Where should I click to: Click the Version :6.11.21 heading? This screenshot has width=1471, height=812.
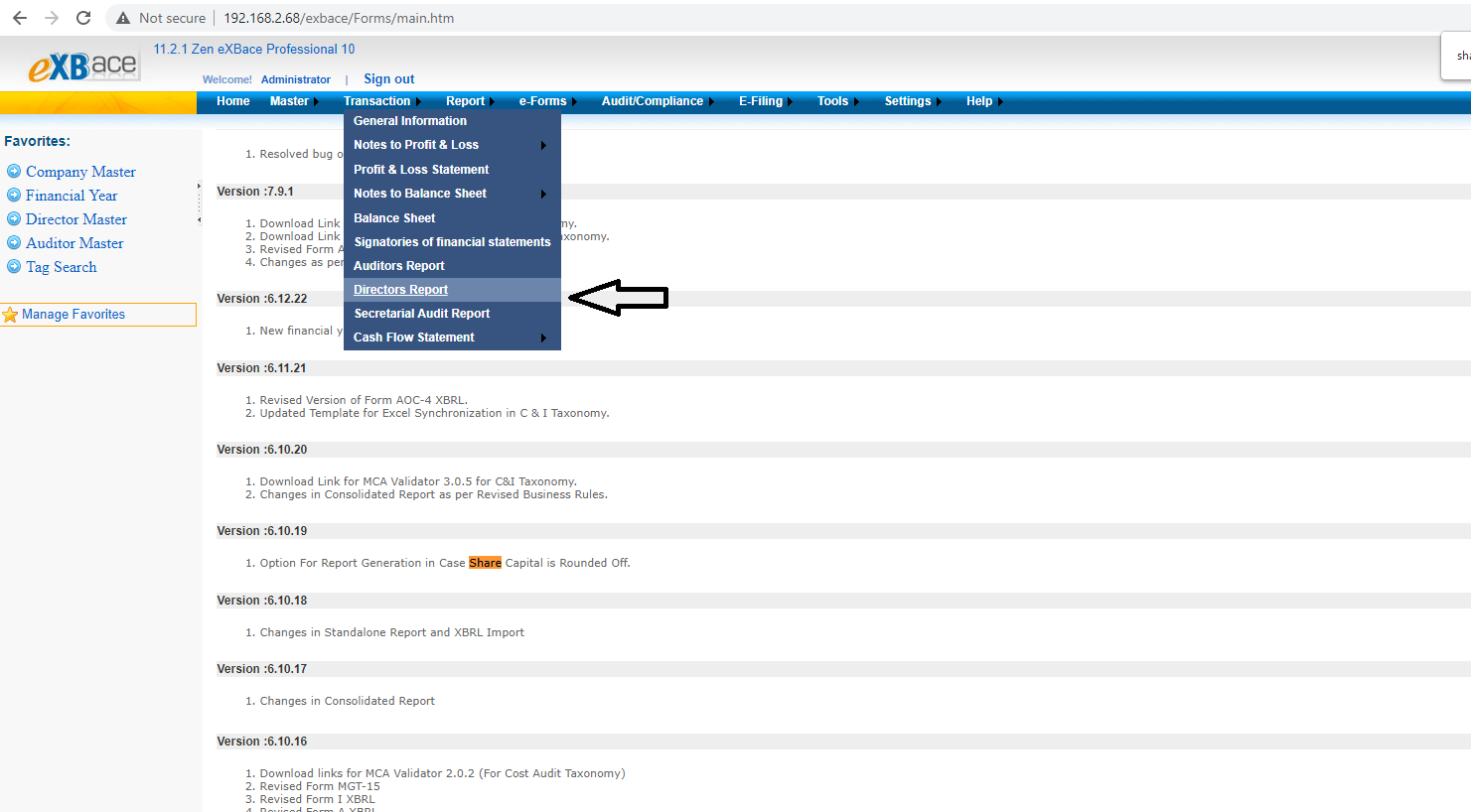coord(261,368)
